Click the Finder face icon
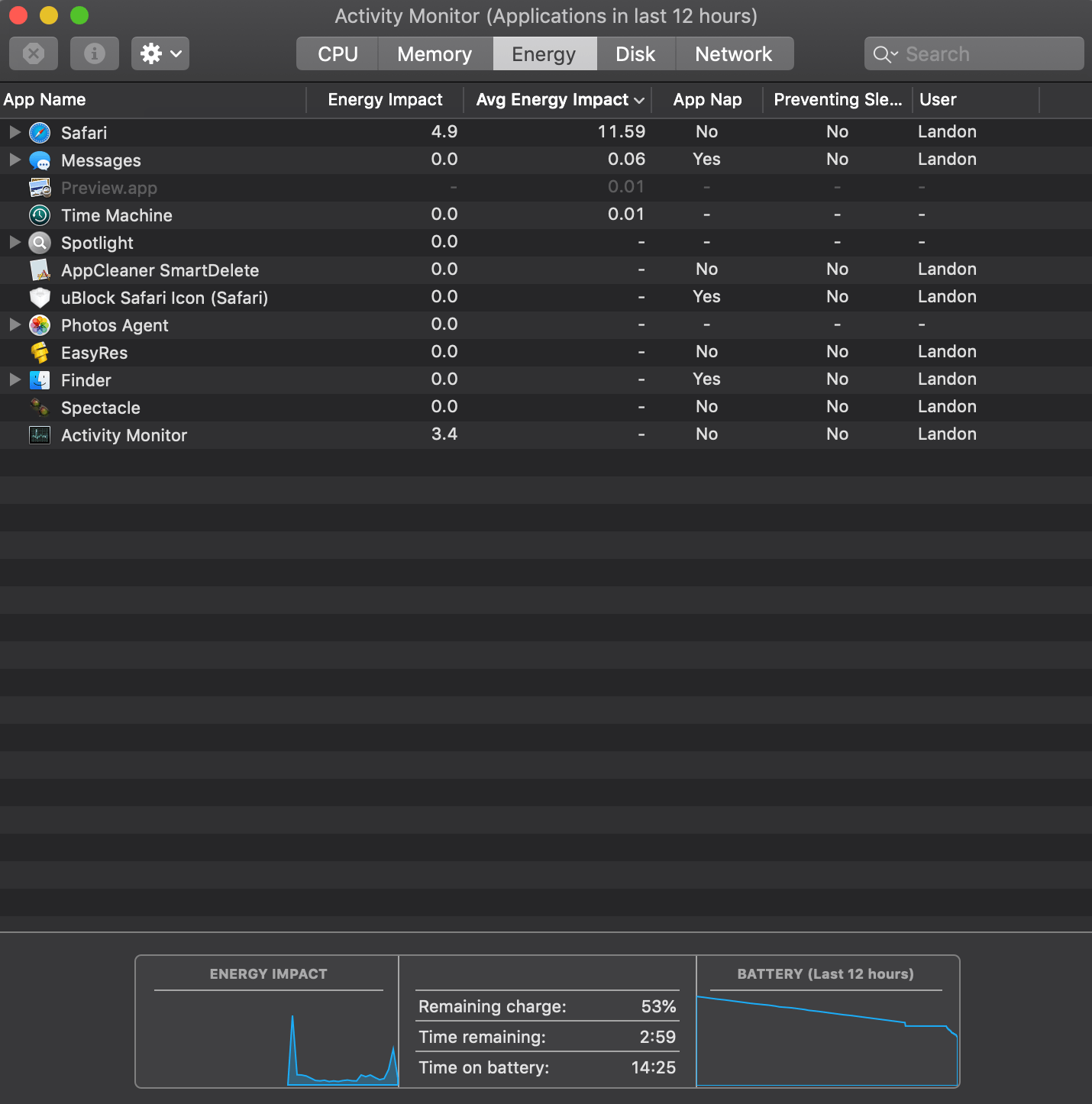 click(40, 380)
